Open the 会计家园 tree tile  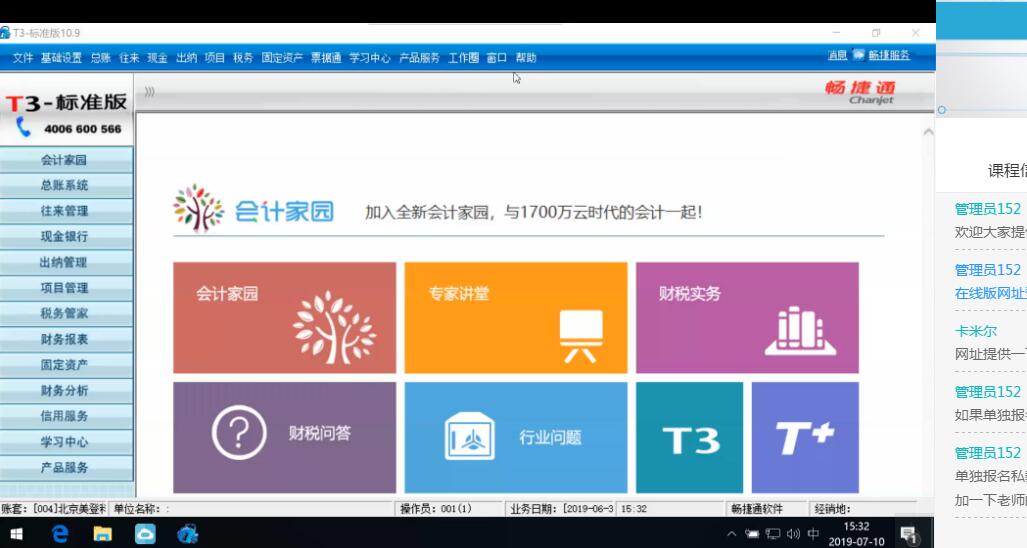284,318
